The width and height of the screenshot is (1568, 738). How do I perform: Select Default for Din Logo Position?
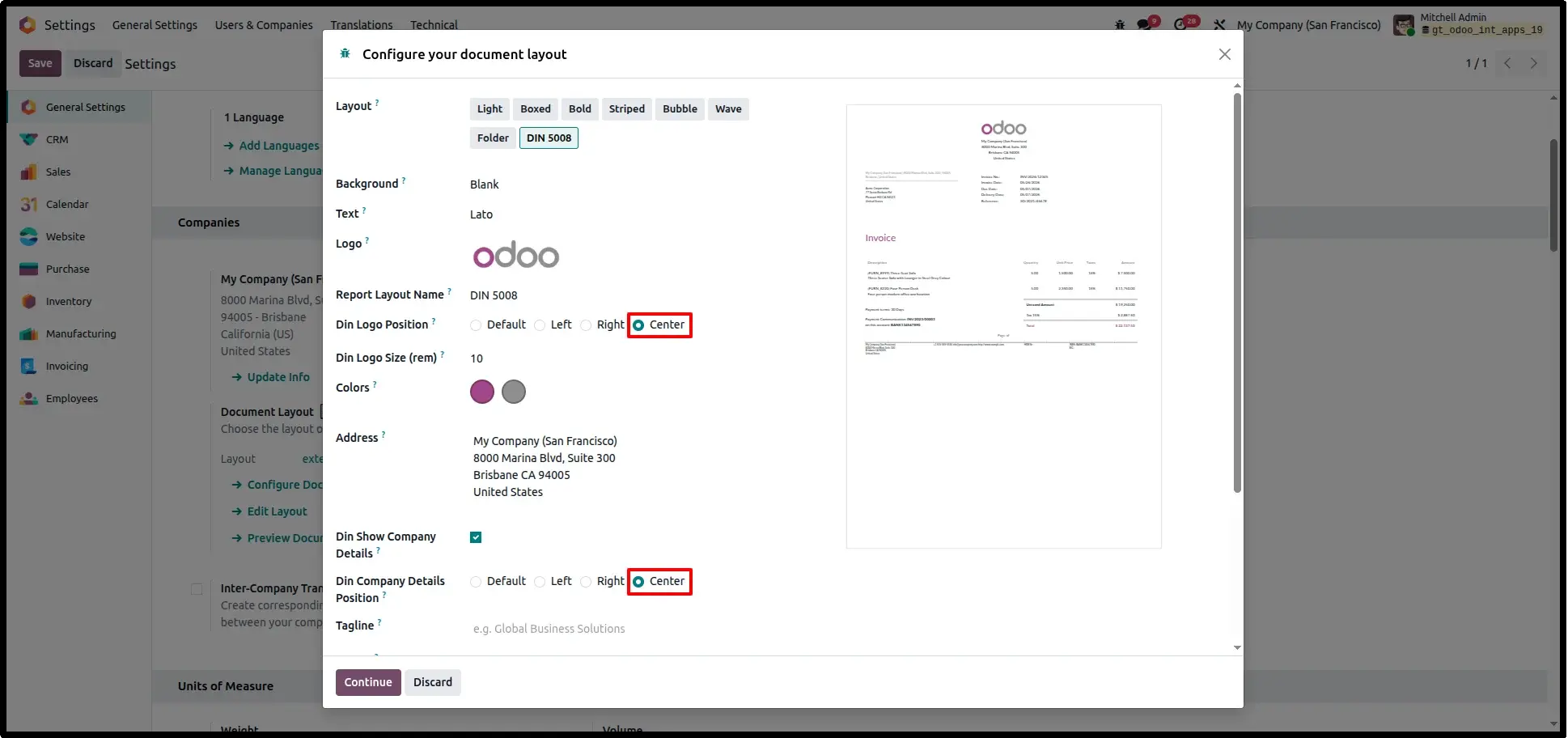point(476,325)
